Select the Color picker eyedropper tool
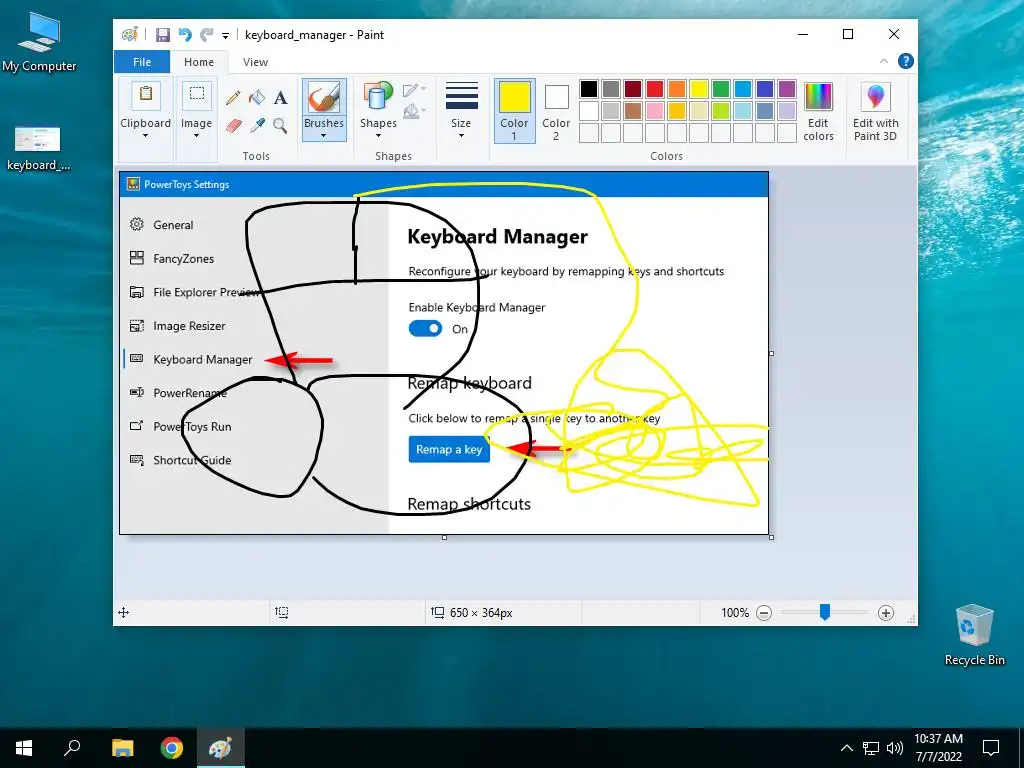The height and width of the screenshot is (768, 1024). (257, 125)
